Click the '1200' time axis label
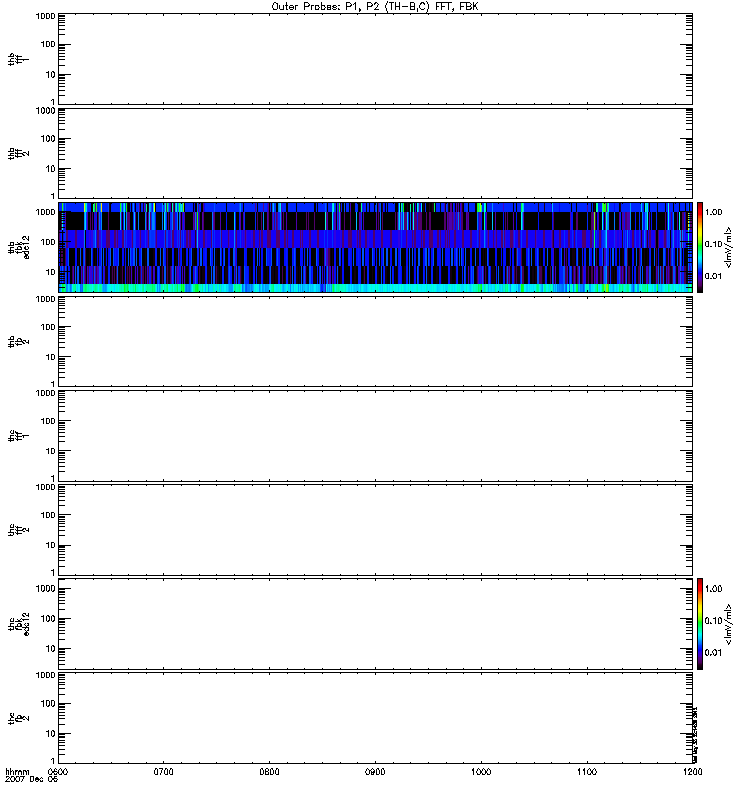 (x=692, y=772)
